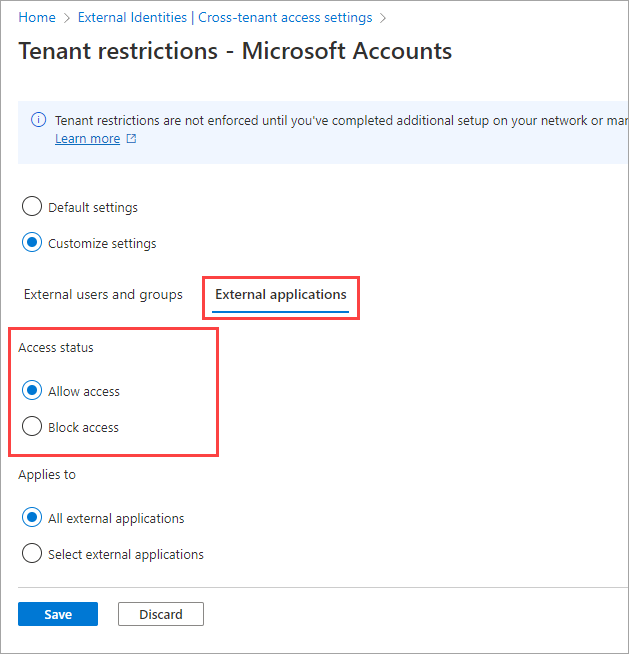Select All external applications option
The width and height of the screenshot is (629, 654).
point(32,518)
